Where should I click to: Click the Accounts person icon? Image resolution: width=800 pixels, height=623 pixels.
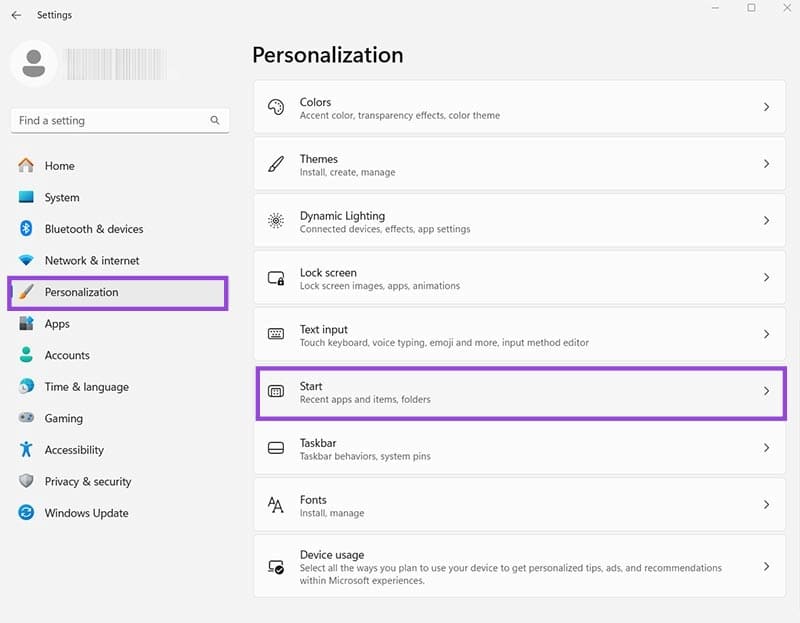pos(26,355)
